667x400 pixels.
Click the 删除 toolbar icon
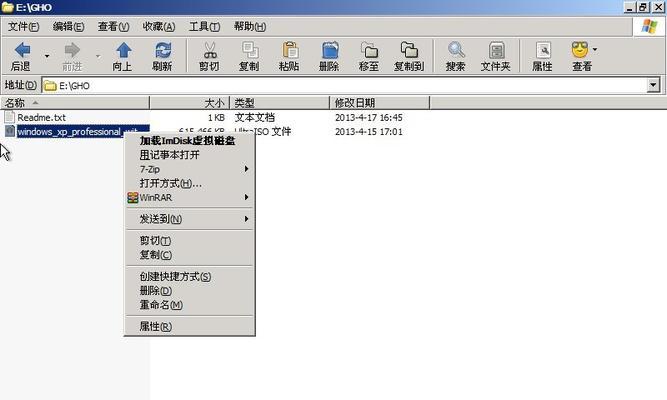(330, 50)
